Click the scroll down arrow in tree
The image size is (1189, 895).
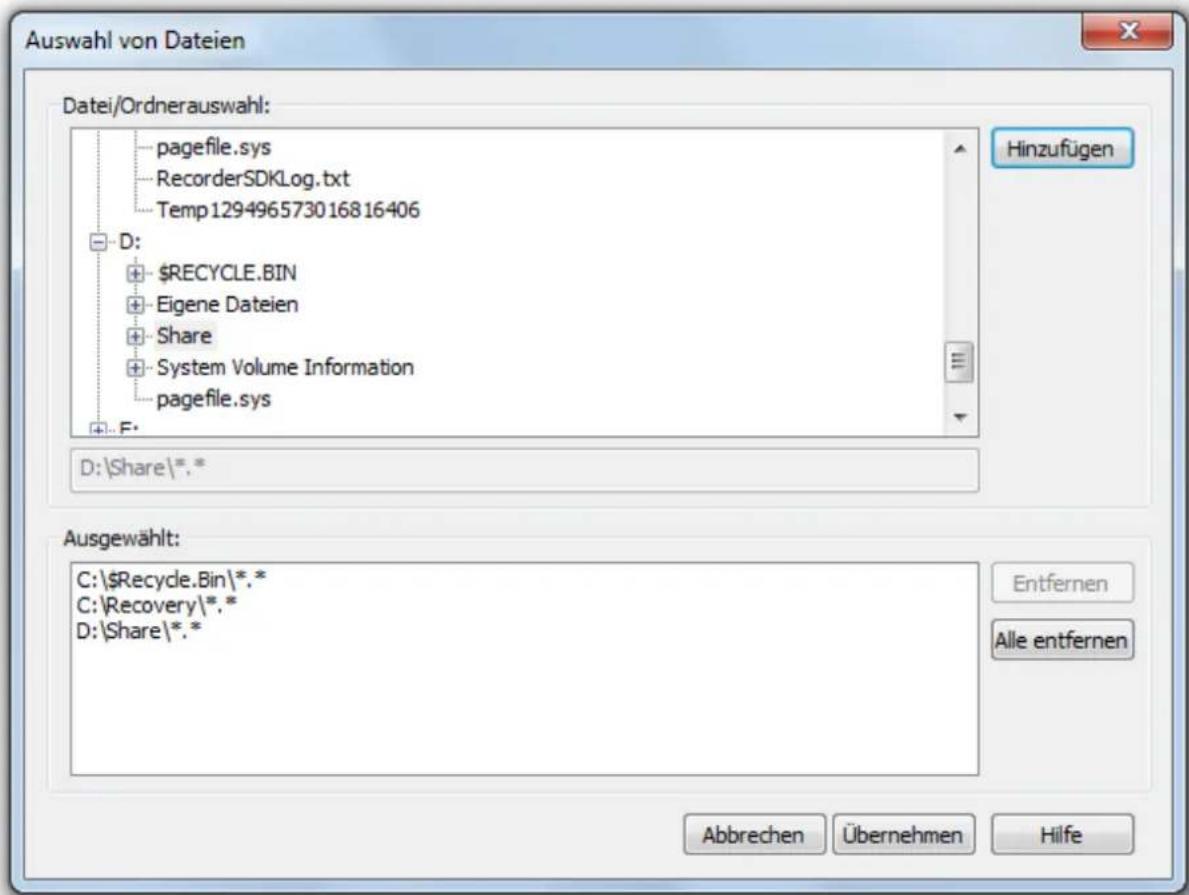pos(960,417)
